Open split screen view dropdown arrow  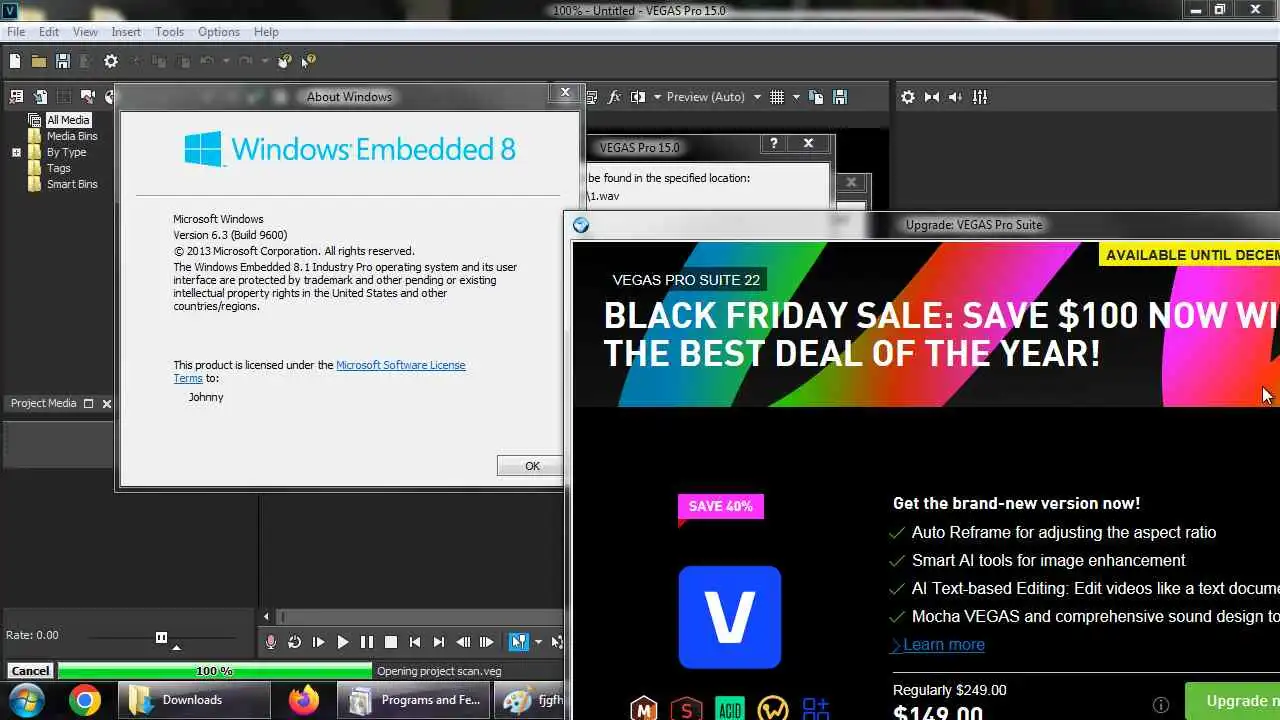pos(657,97)
